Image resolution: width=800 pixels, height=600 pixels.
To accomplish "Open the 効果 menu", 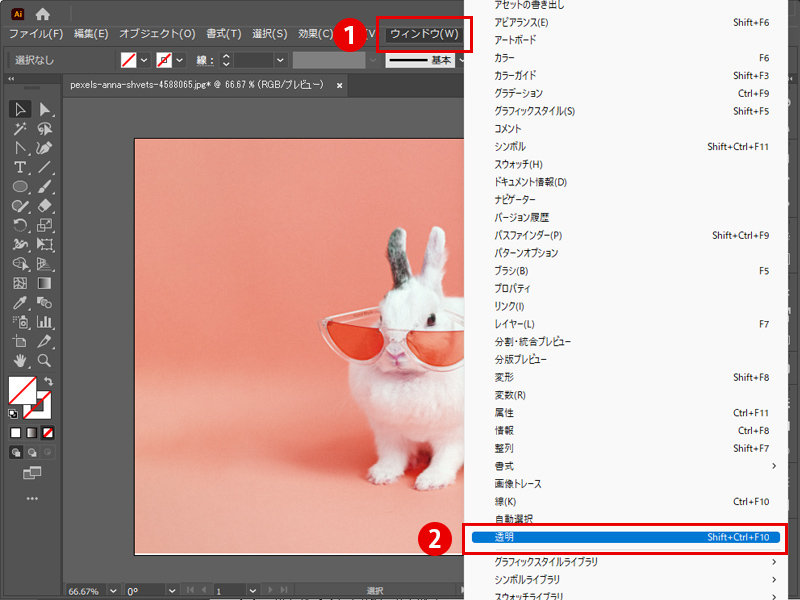I will coord(313,33).
